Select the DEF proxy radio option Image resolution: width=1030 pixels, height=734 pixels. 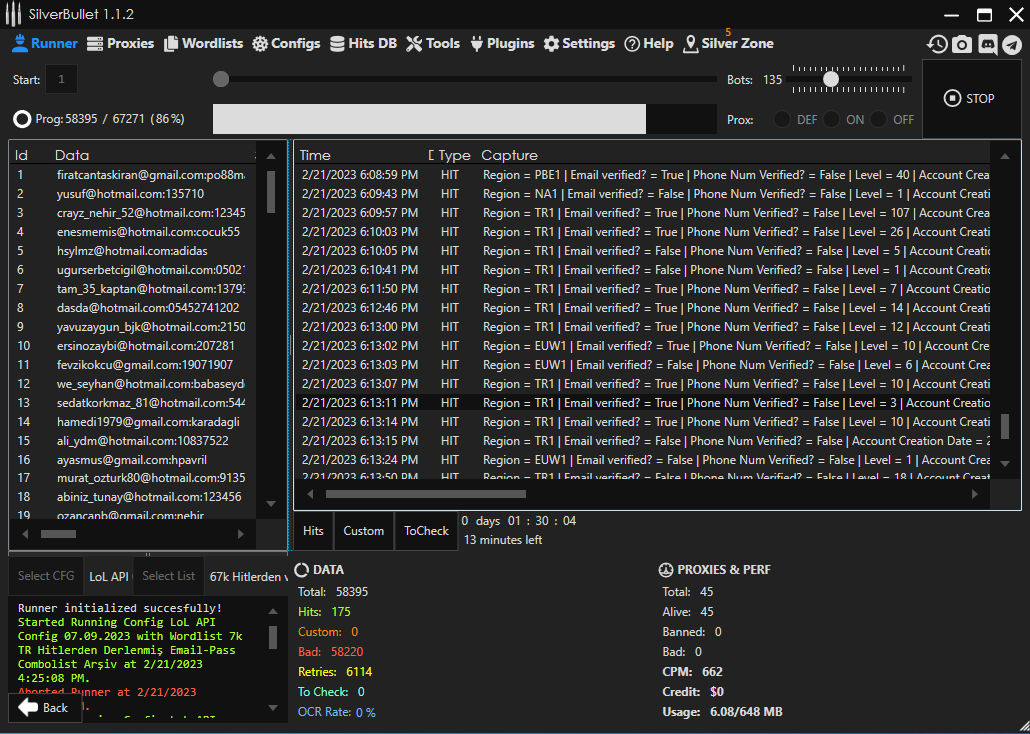[x=782, y=119]
